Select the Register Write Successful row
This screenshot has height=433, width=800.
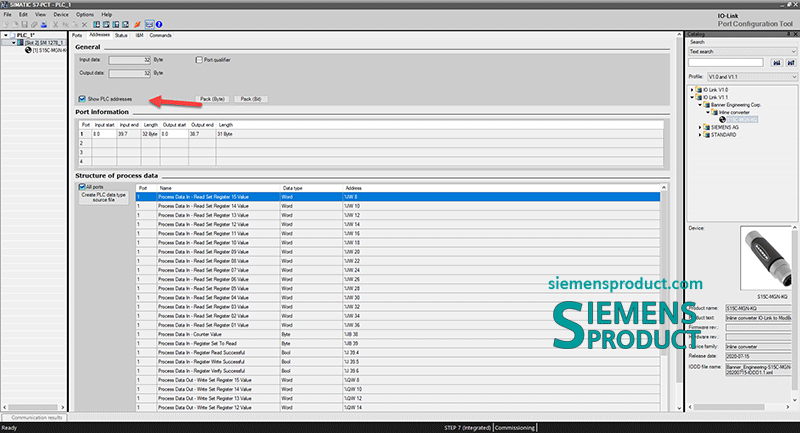pos(398,362)
